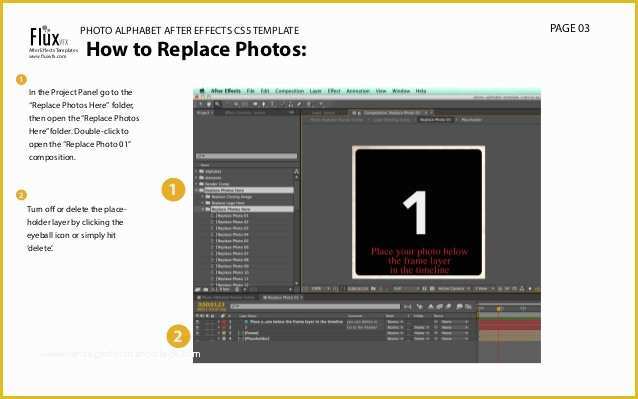
Task: Open the Window menu
Action: coord(401,91)
